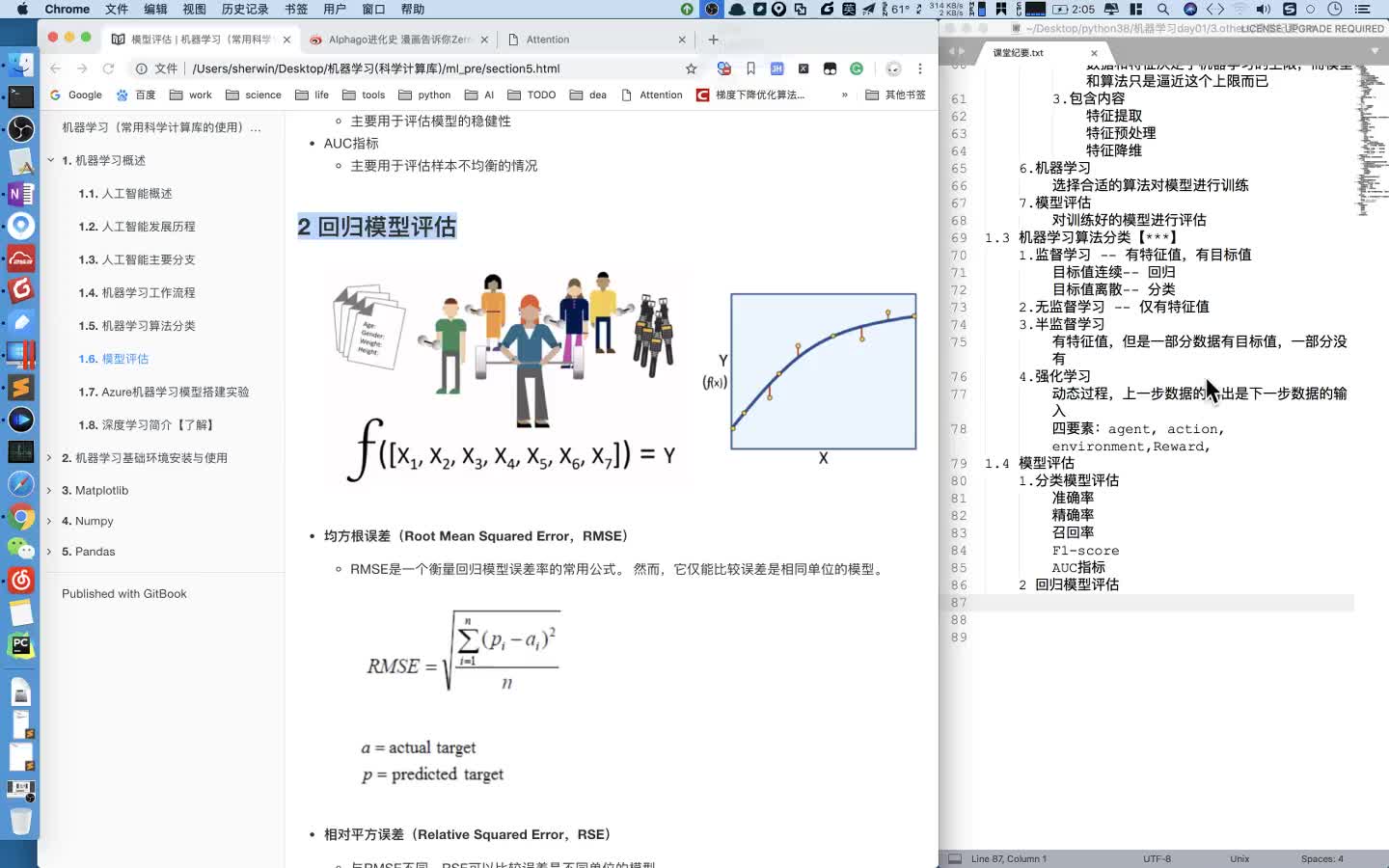The width and height of the screenshot is (1389, 868).
Task: Expand chapter '2. 机器学习基础环境安装与使用'
Action: point(49,458)
